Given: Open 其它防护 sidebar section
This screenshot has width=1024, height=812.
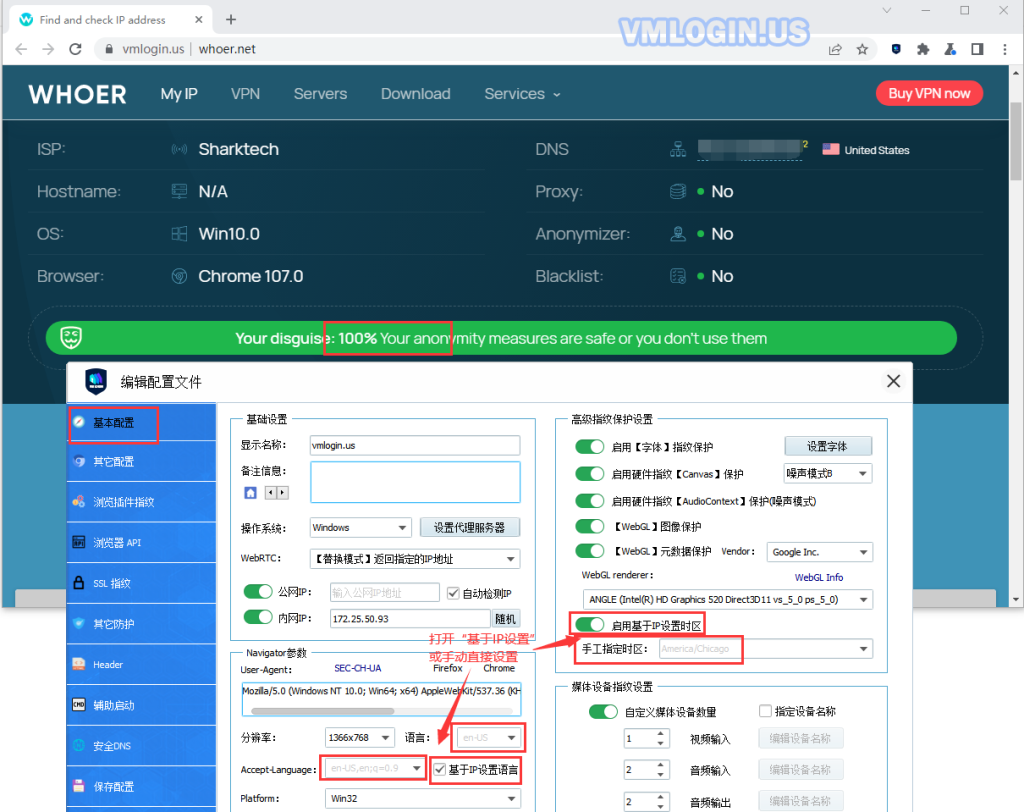Looking at the screenshot, I should click(x=141, y=624).
